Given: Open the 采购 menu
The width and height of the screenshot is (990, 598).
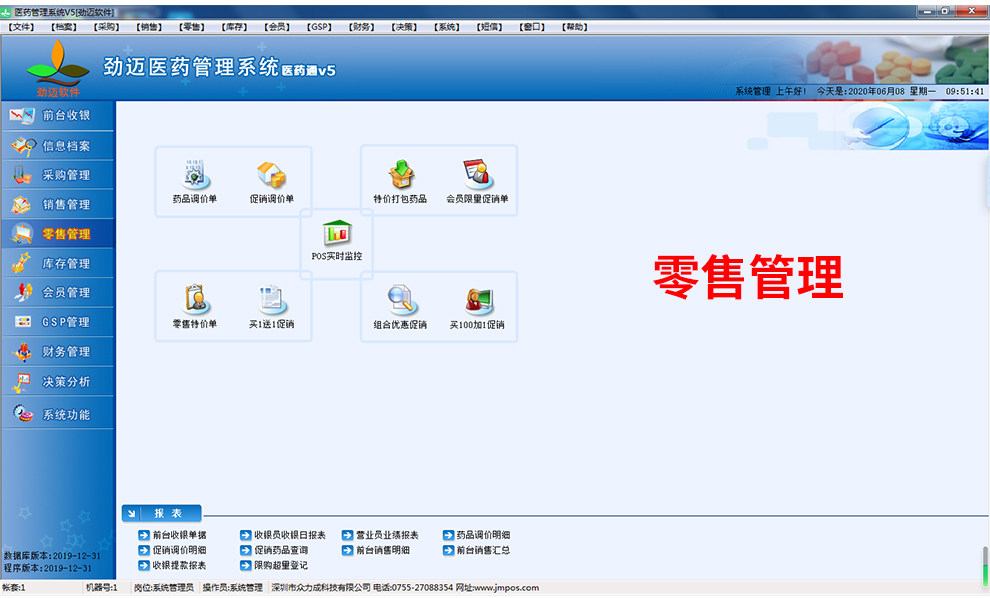Looking at the screenshot, I should click(107, 27).
